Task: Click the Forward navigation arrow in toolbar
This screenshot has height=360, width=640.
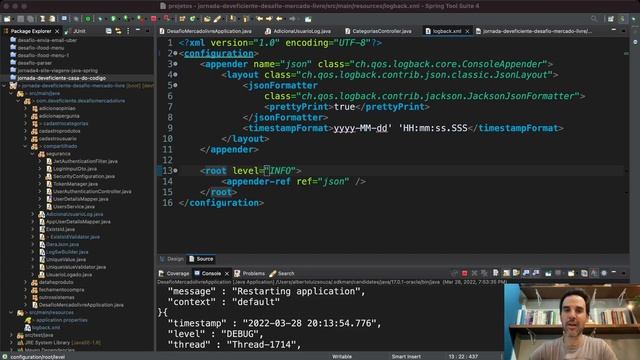Action: point(292,19)
